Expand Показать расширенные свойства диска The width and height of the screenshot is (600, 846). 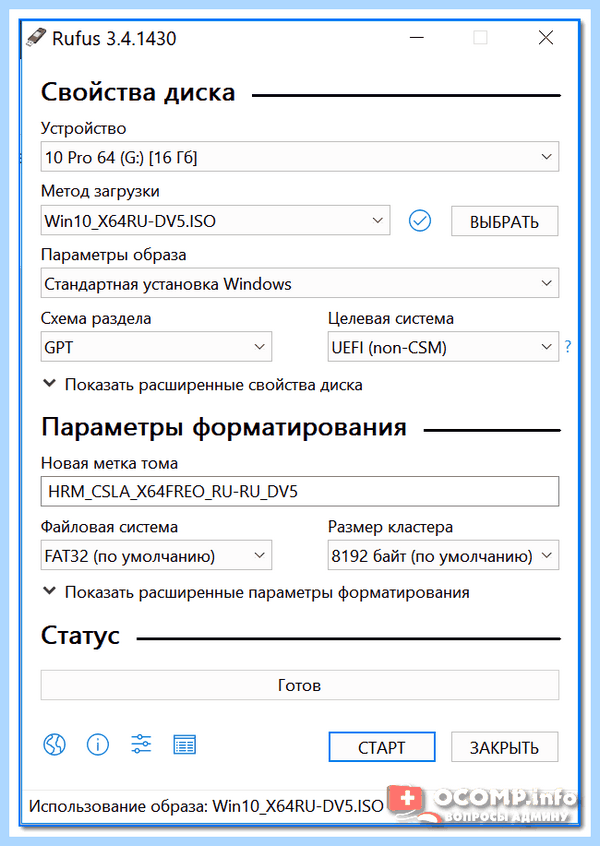click(x=202, y=385)
